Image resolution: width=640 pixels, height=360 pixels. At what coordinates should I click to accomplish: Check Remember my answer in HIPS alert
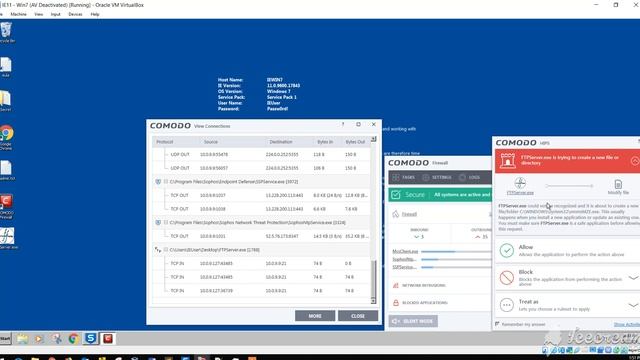[497, 324]
